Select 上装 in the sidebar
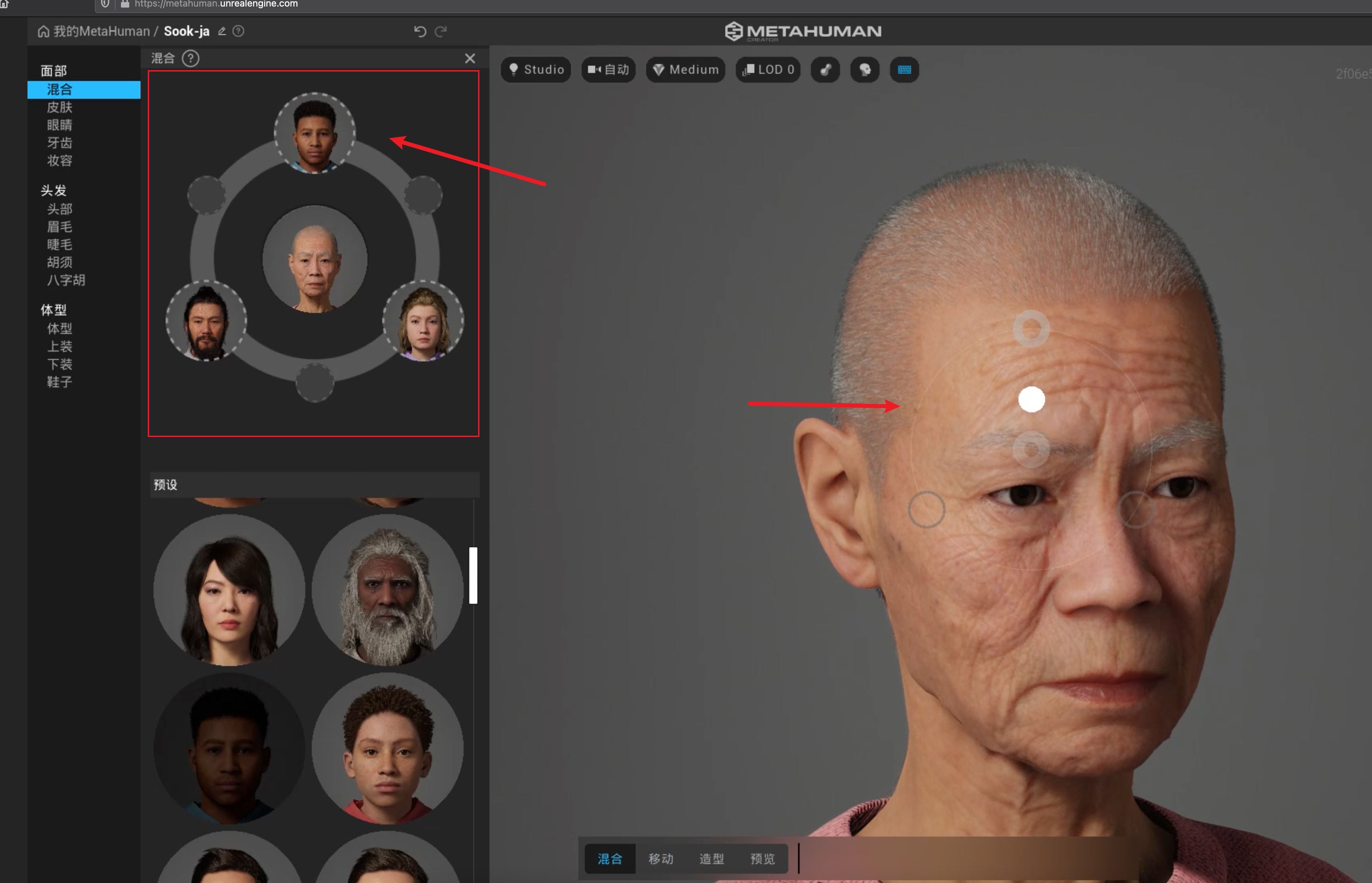Viewport: 1372px width, 883px height. click(x=59, y=346)
